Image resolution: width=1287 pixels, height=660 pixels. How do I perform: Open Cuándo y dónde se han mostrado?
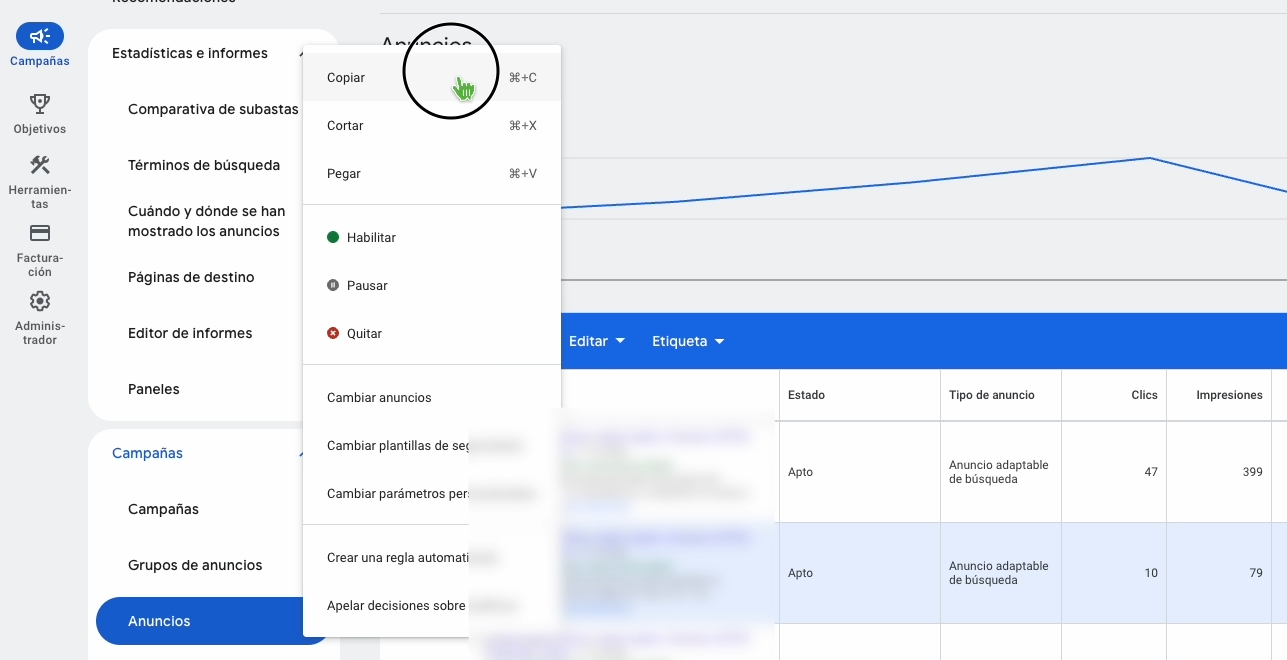[206, 221]
